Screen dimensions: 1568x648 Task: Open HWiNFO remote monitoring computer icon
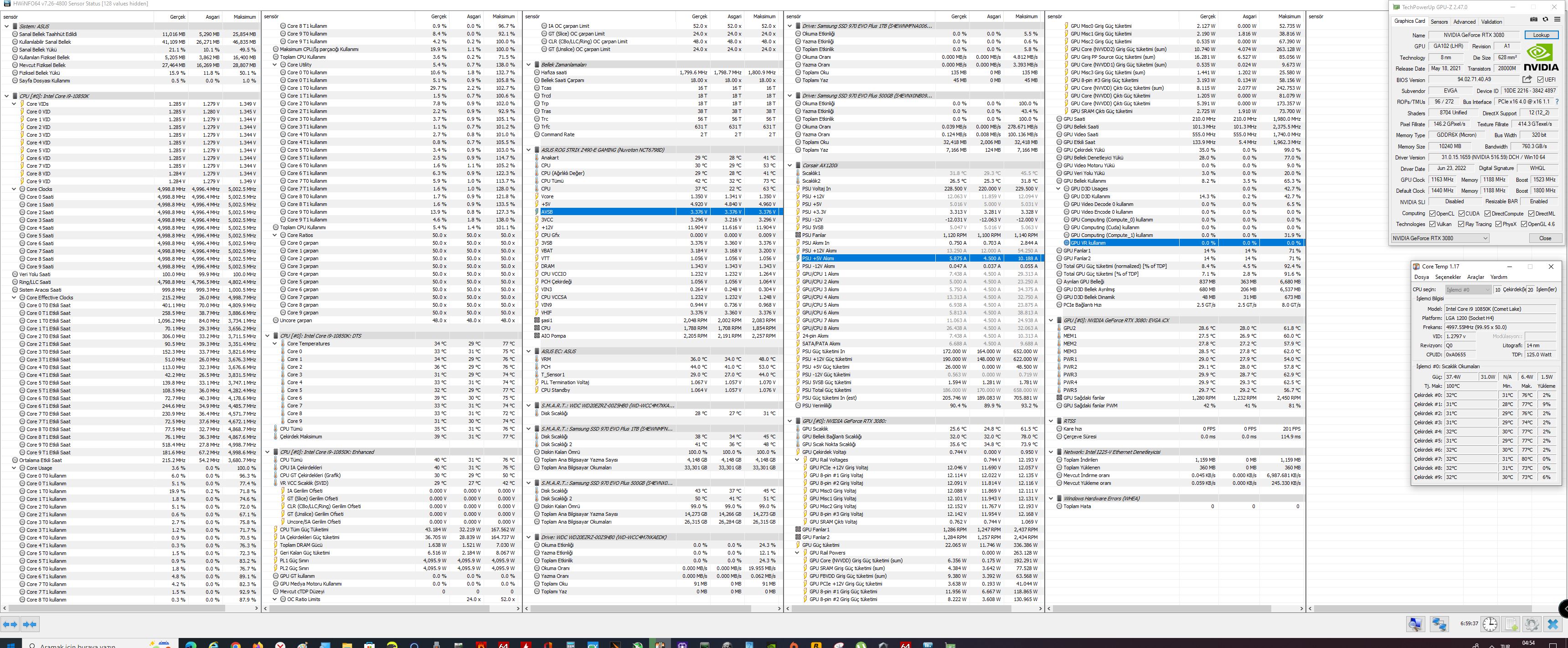click(x=1415, y=624)
